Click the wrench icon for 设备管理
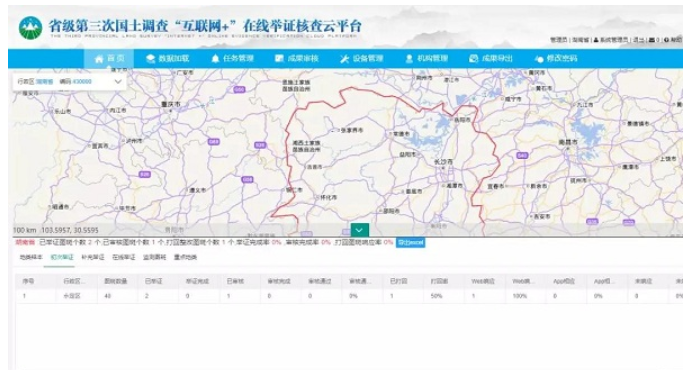This screenshot has height=370, width=692. click(344, 59)
